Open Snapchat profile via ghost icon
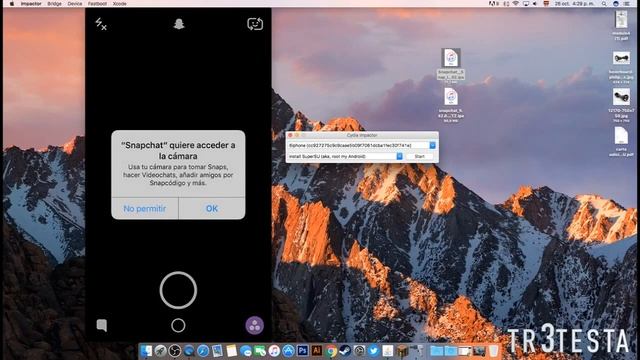 pyautogui.click(x=179, y=24)
